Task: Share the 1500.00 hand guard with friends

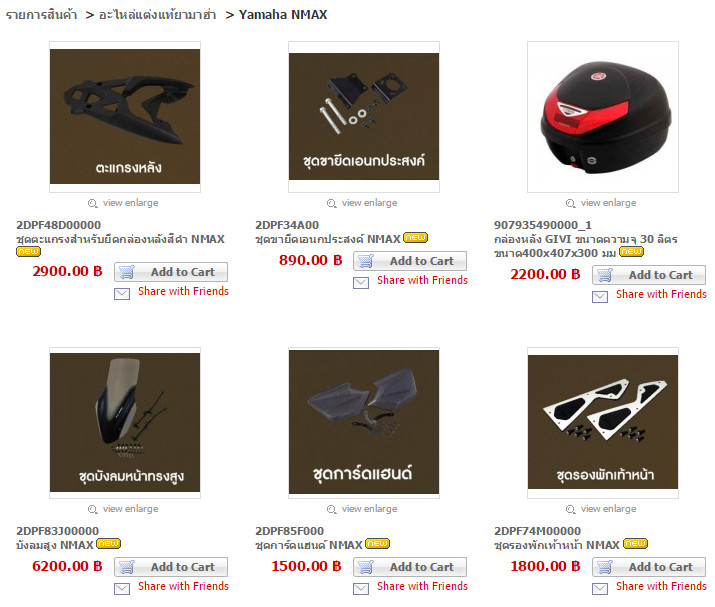Action: [422, 586]
